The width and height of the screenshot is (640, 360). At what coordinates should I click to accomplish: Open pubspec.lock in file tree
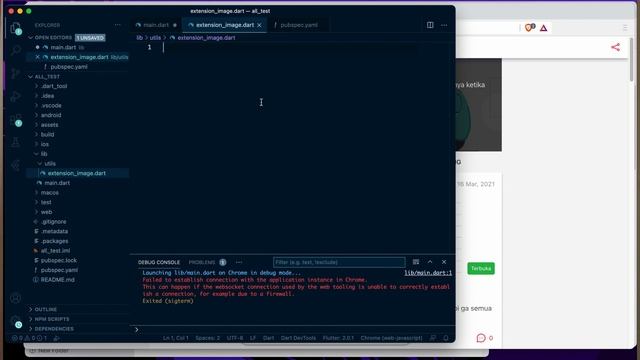pyautogui.click(x=59, y=260)
